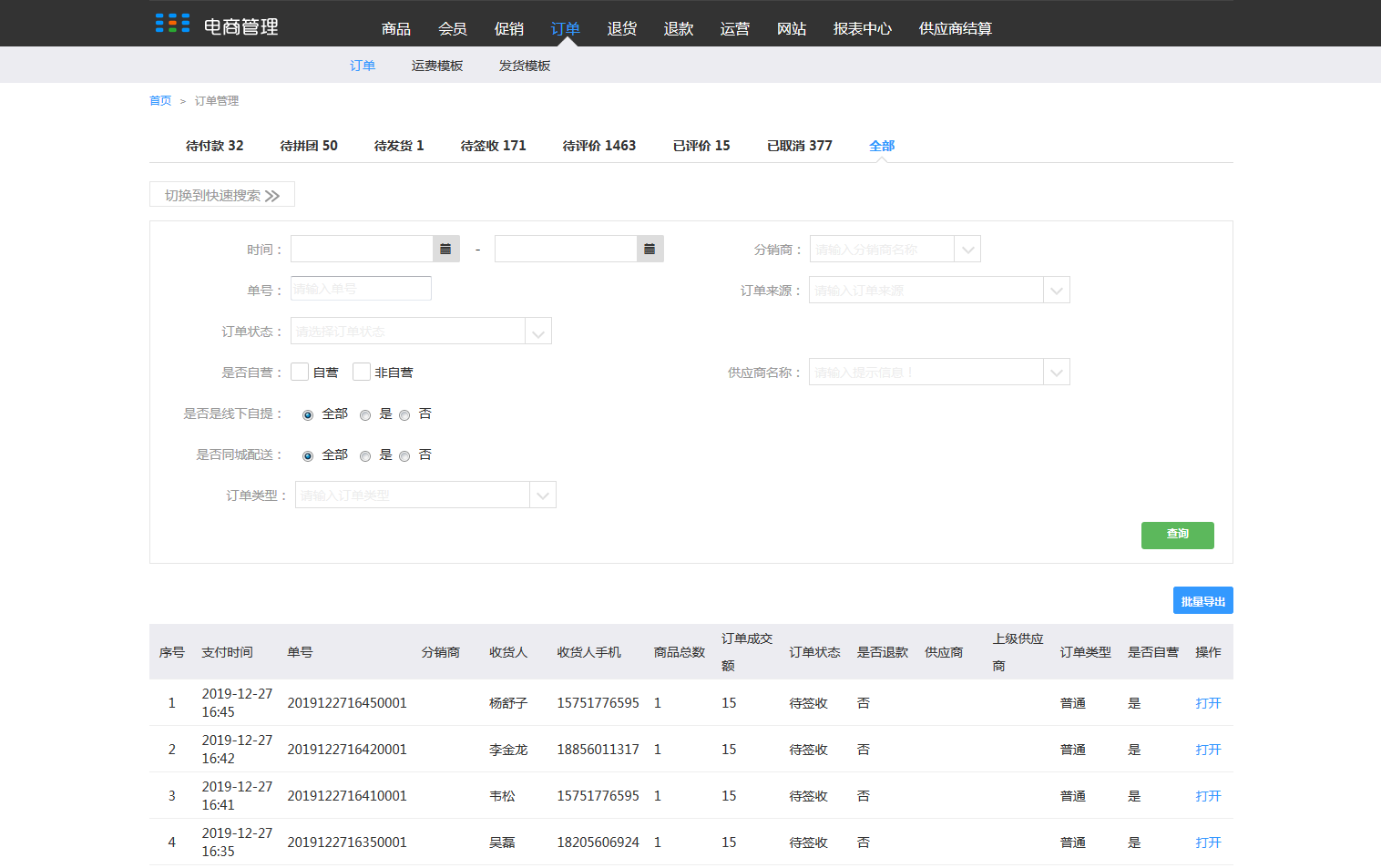
Task: Click recipient name 杨舒子
Action: (508, 703)
